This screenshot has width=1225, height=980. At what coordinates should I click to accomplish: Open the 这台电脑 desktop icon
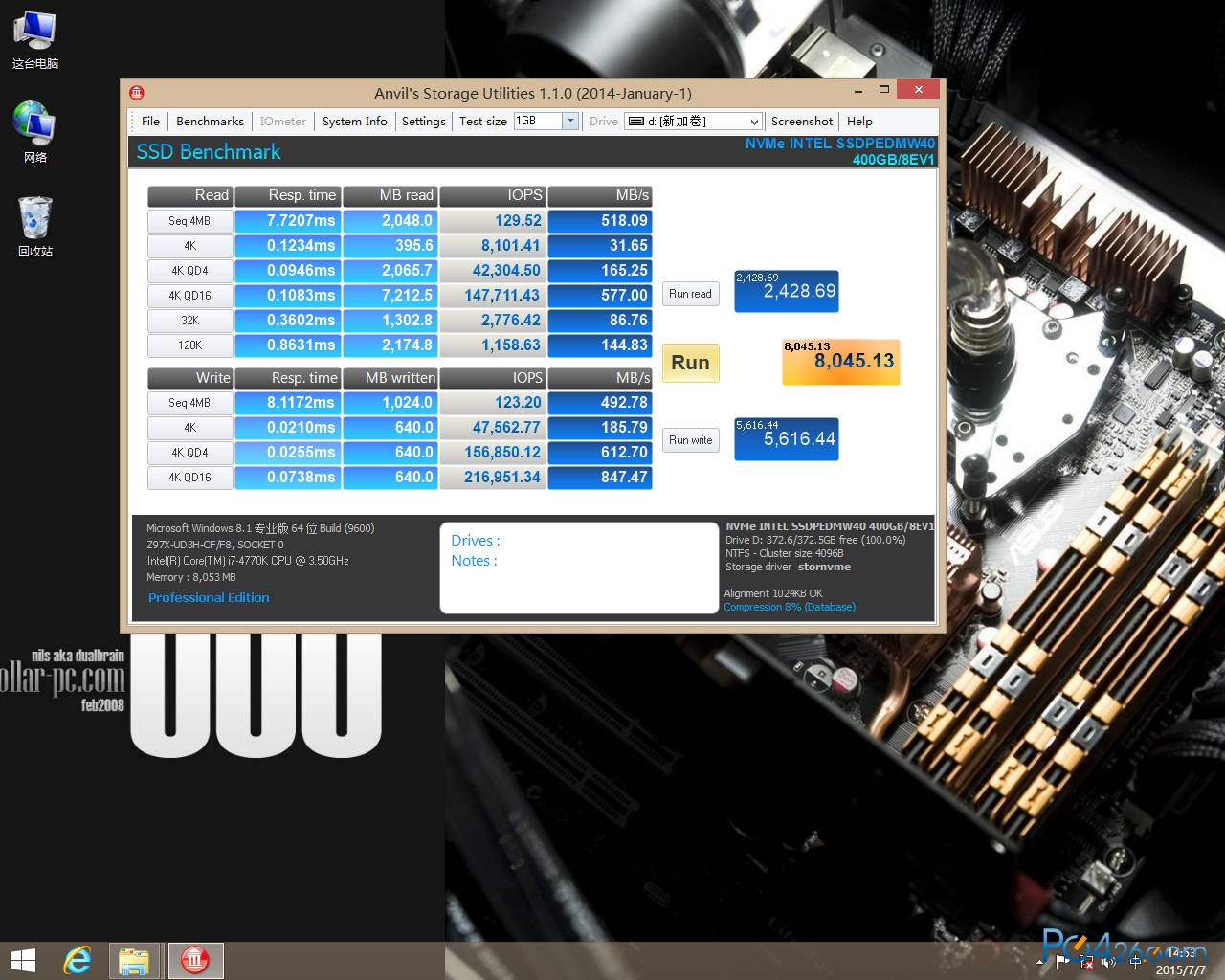(x=35, y=40)
